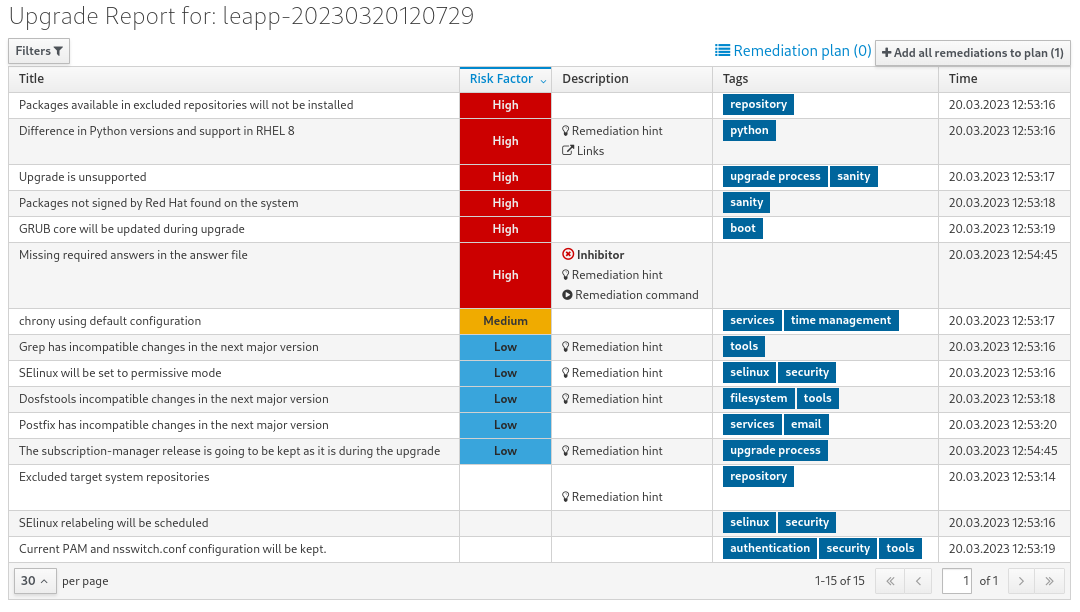Image resolution: width=1080 pixels, height=612 pixels.
Task: Click the Inhibitor icon in Missing answers row
Action: (568, 255)
